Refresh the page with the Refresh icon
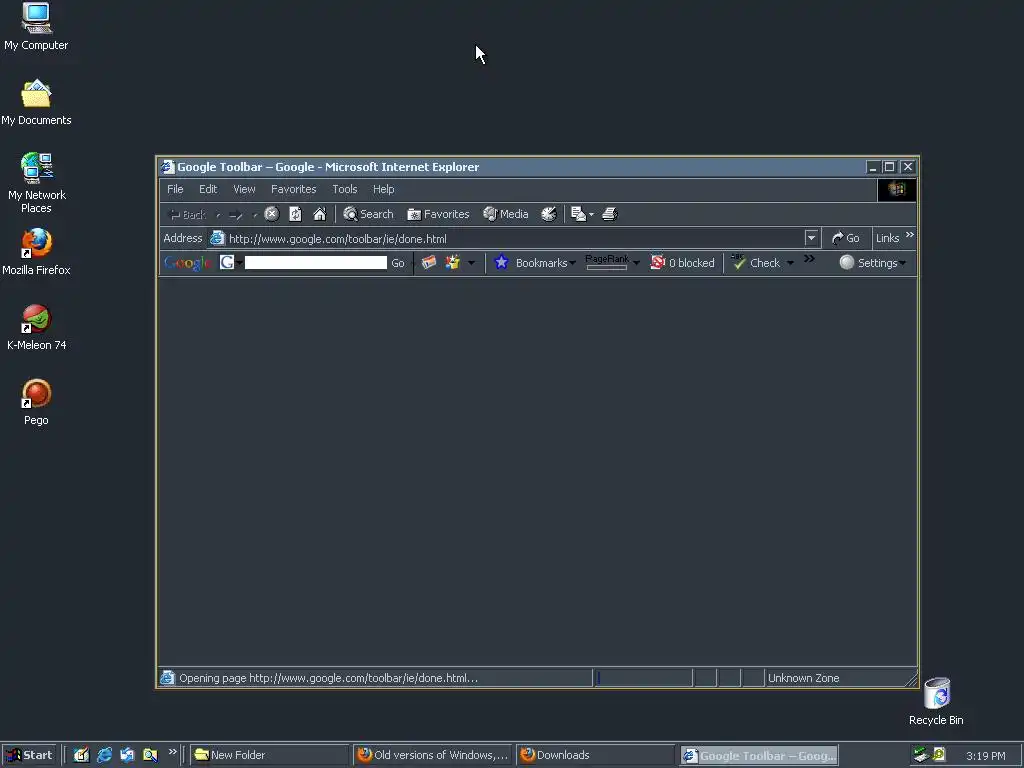Viewport: 1024px width, 768px height. [295, 214]
